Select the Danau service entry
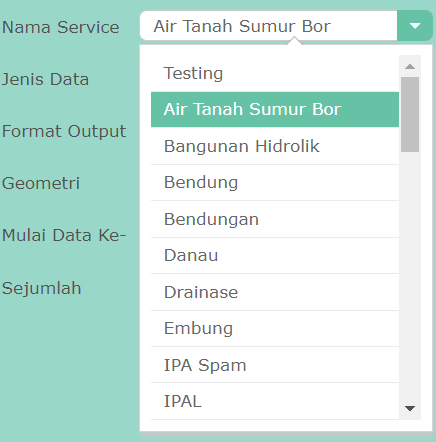Screen dimensions: 436x442 (x=275, y=255)
